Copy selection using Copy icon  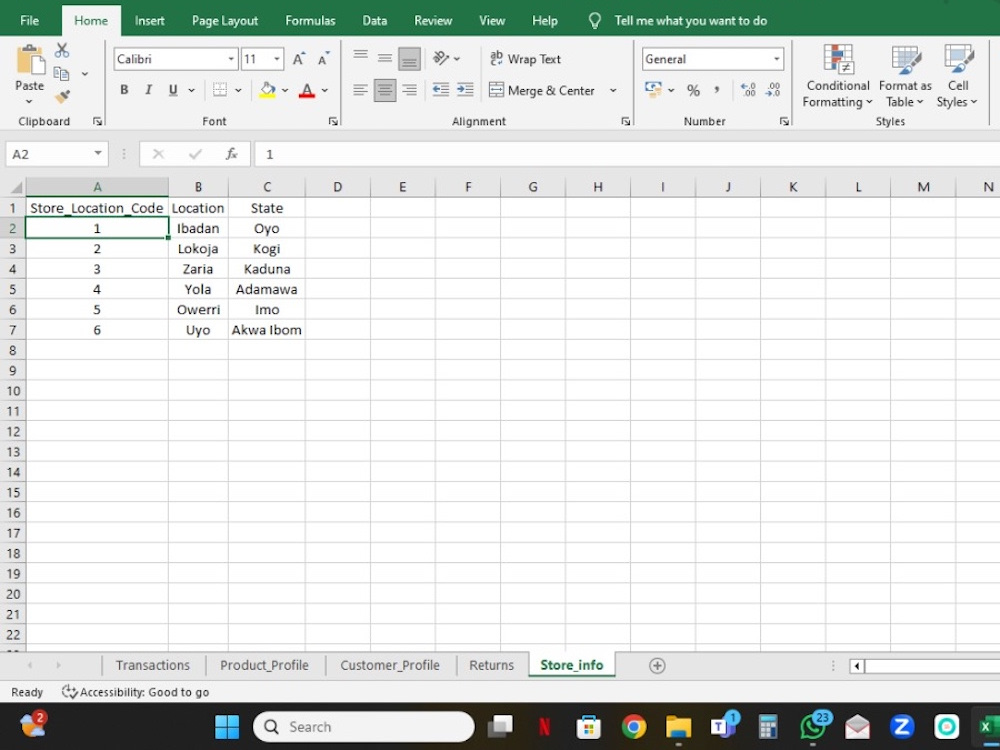coord(62,73)
